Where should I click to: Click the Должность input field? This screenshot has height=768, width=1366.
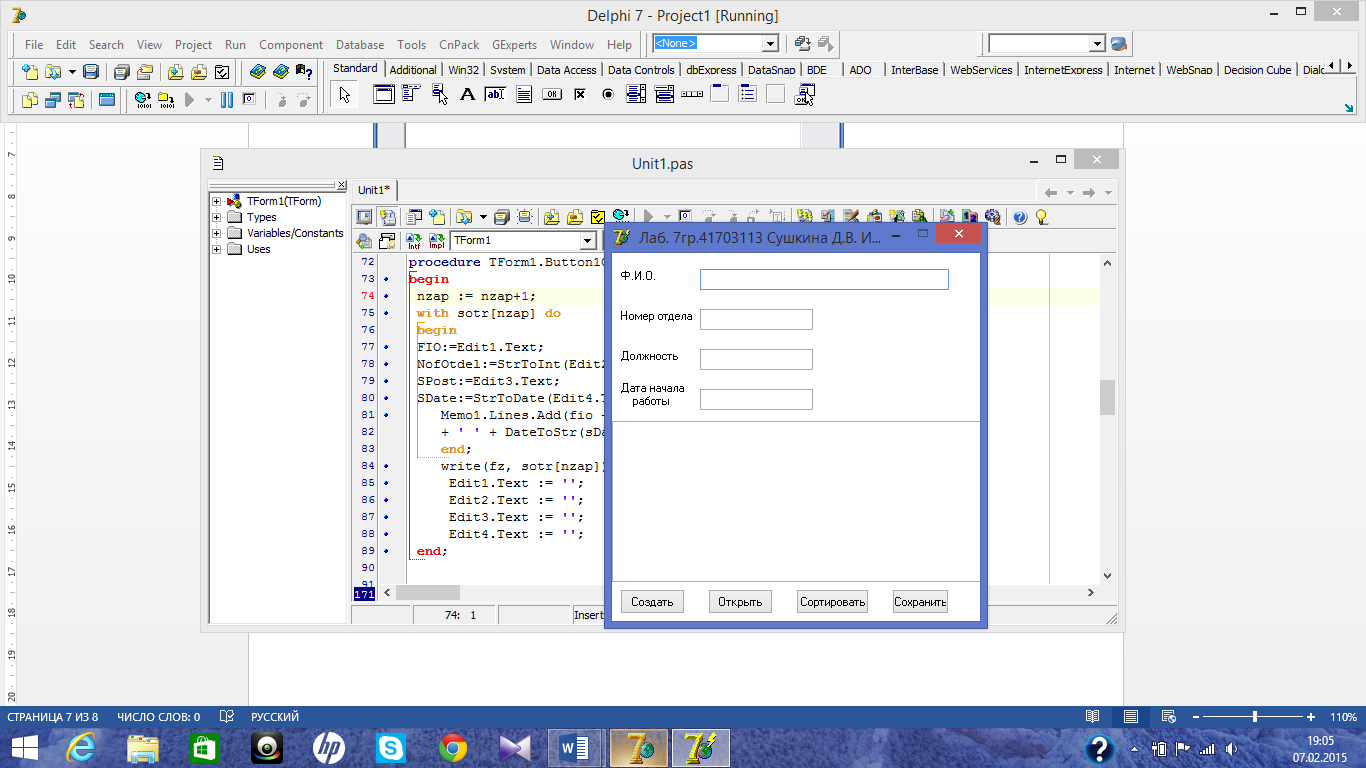coord(756,359)
